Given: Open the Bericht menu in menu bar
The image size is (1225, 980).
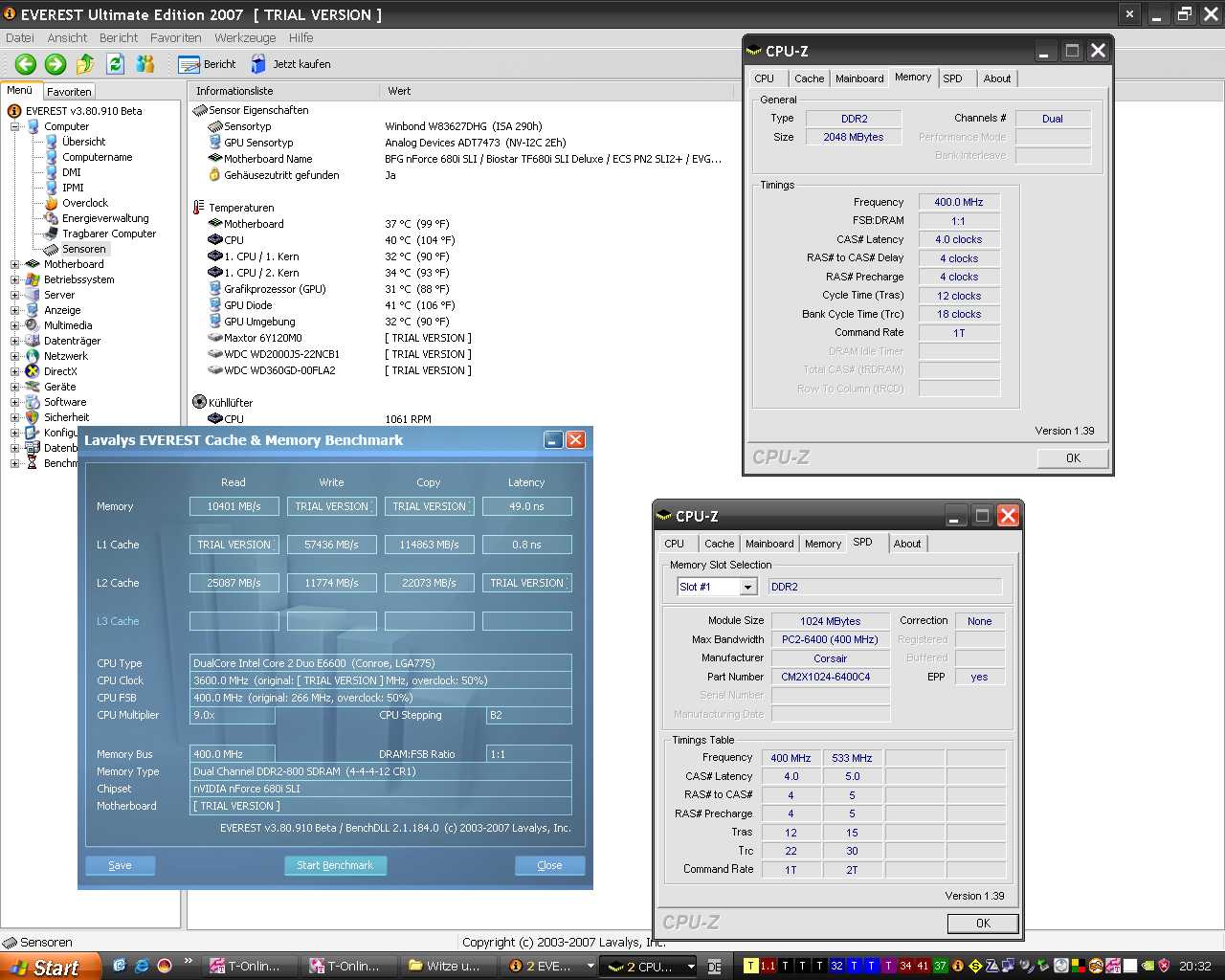Looking at the screenshot, I should (x=119, y=38).
